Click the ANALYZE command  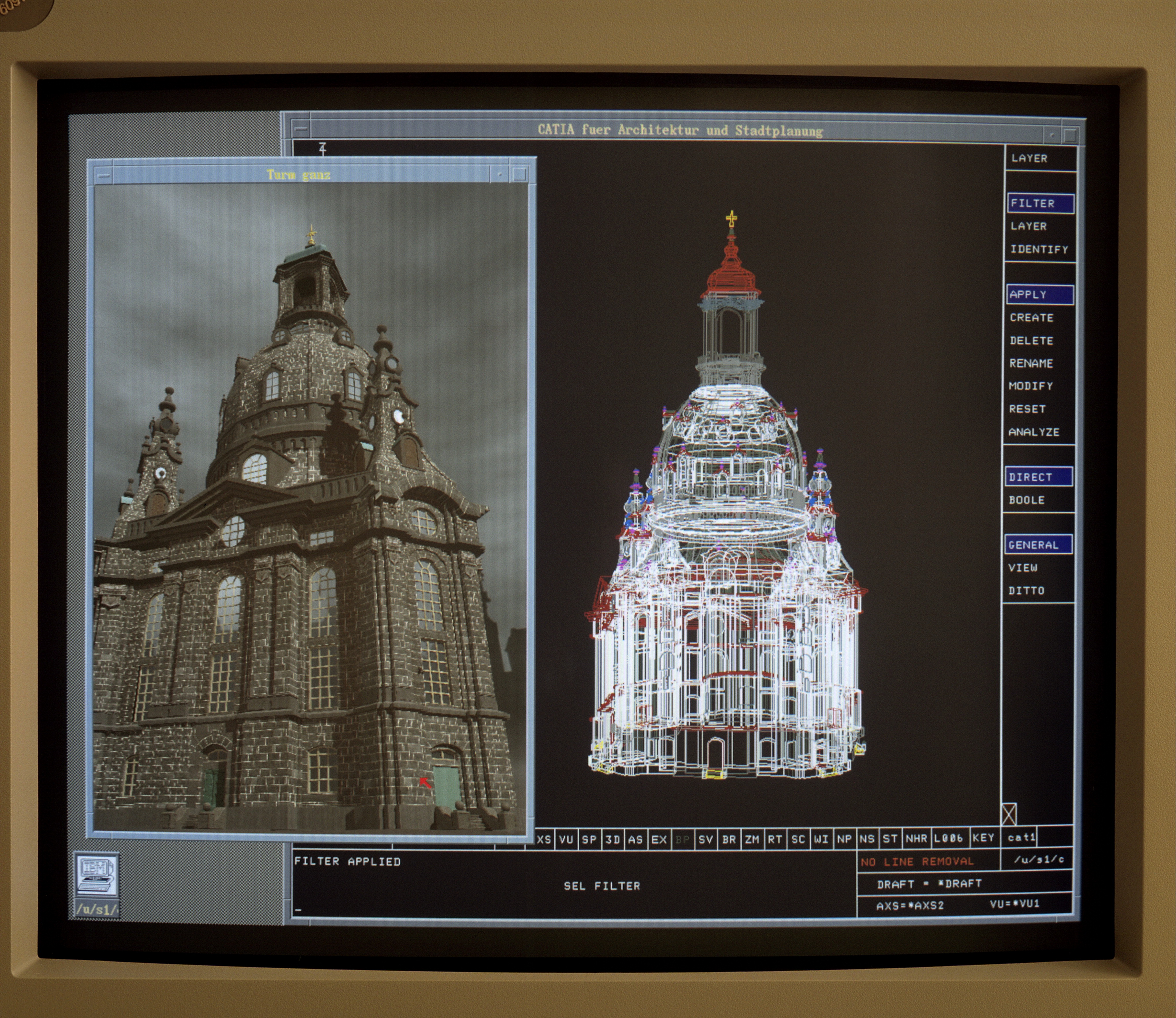click(1034, 432)
